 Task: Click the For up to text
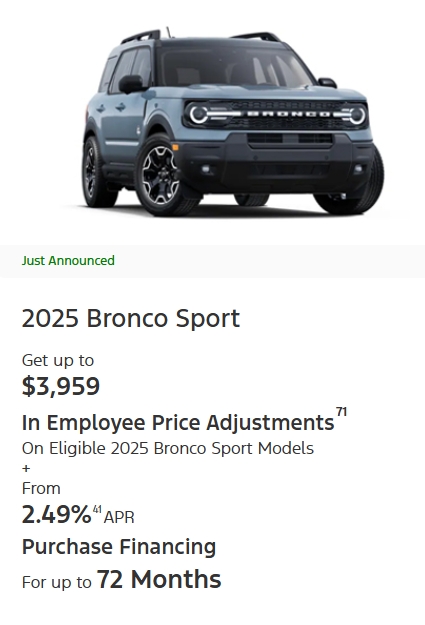[x=57, y=583]
